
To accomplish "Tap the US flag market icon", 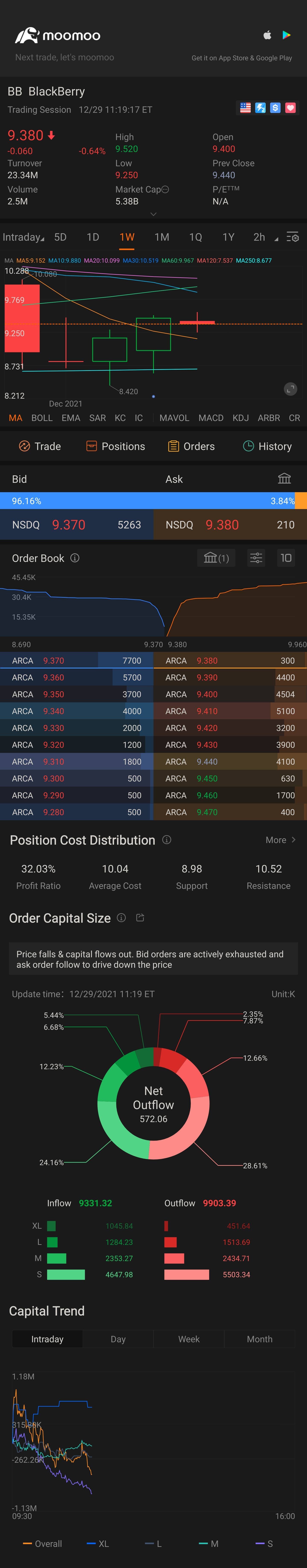I will [x=245, y=108].
